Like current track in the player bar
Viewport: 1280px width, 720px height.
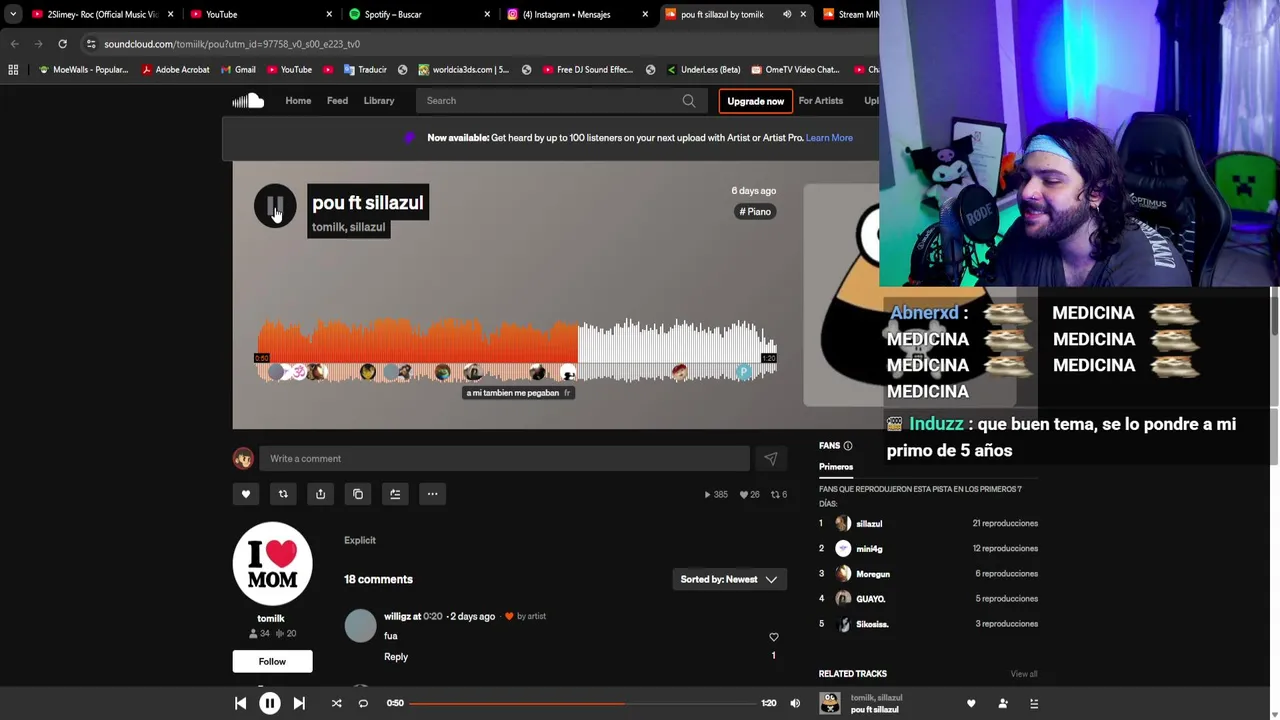pyautogui.click(x=971, y=703)
